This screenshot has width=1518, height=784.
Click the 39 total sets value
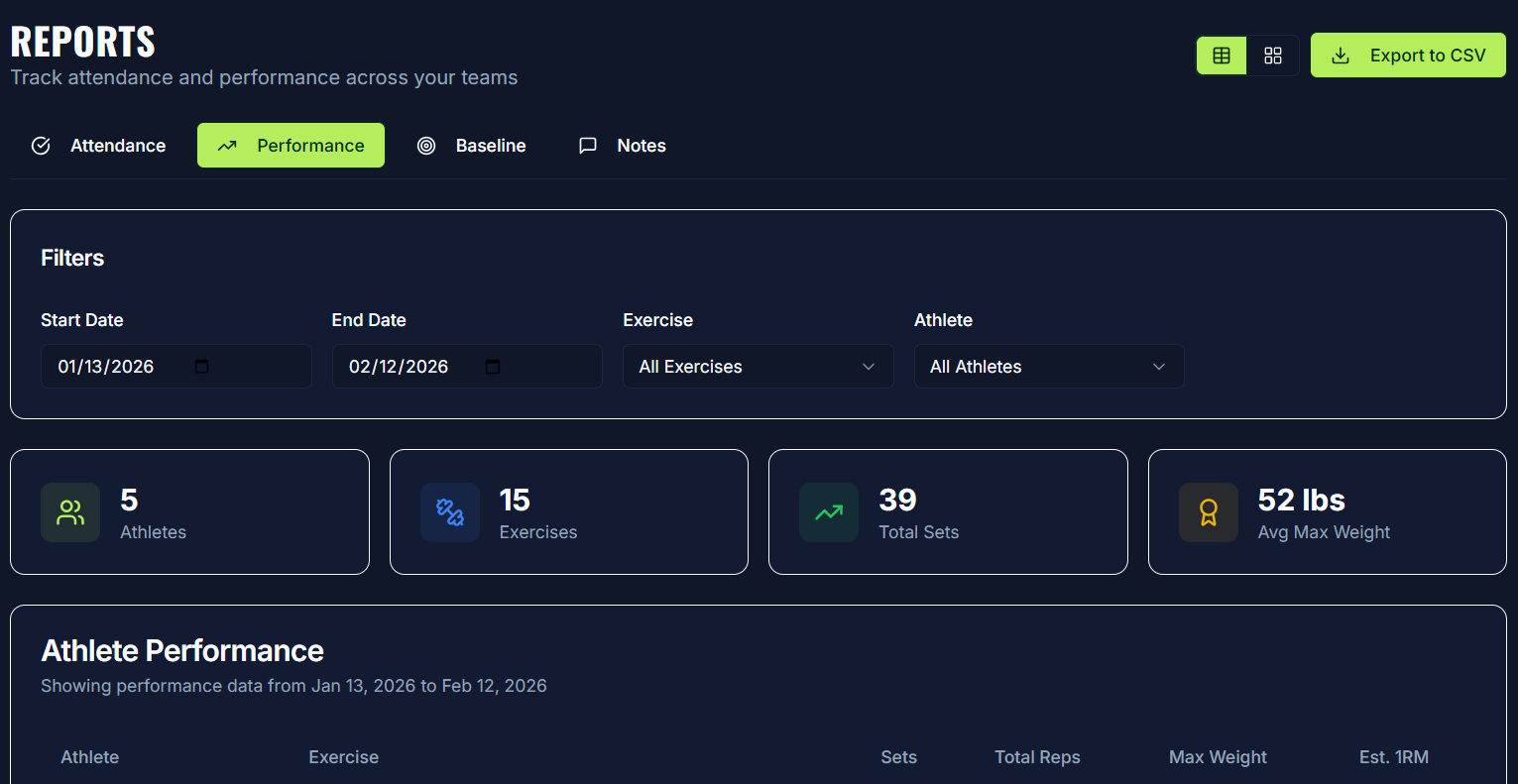[898, 501]
